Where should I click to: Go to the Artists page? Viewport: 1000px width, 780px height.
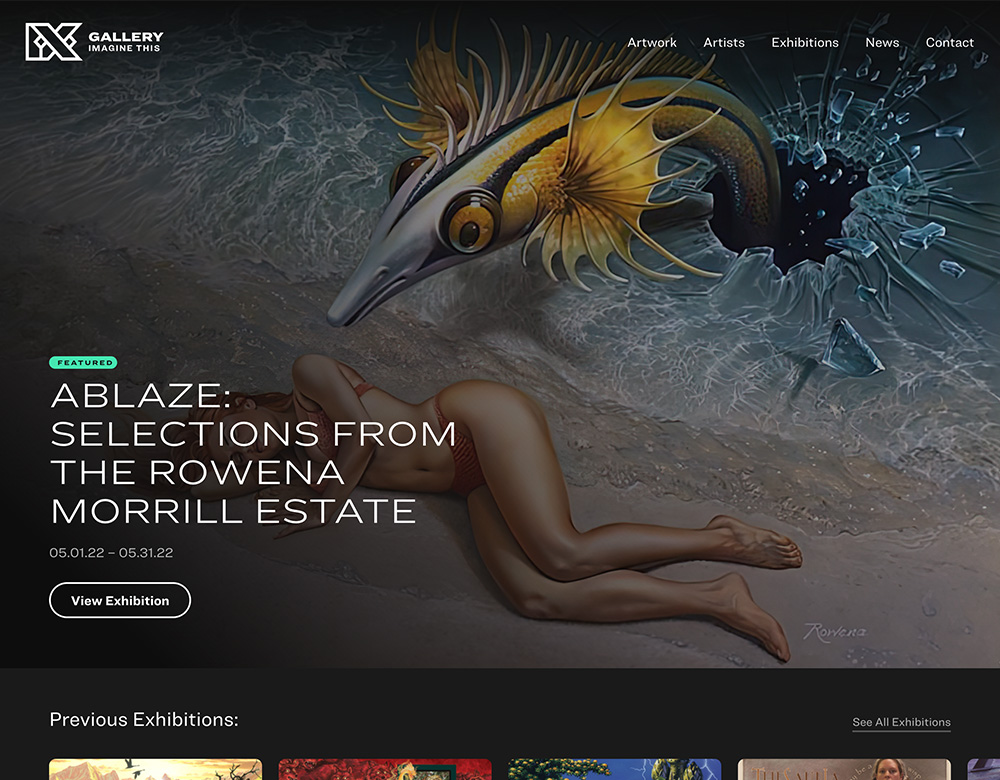(x=724, y=43)
